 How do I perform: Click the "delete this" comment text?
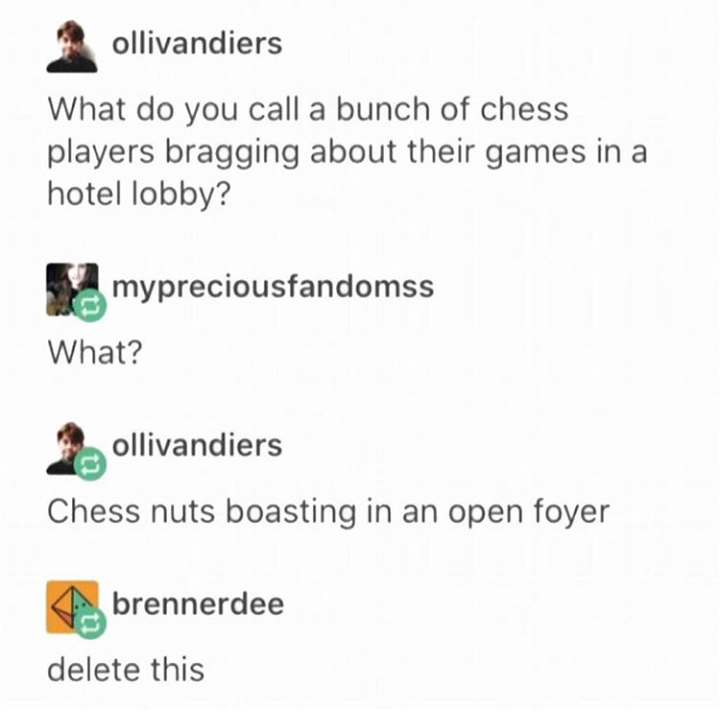point(126,670)
